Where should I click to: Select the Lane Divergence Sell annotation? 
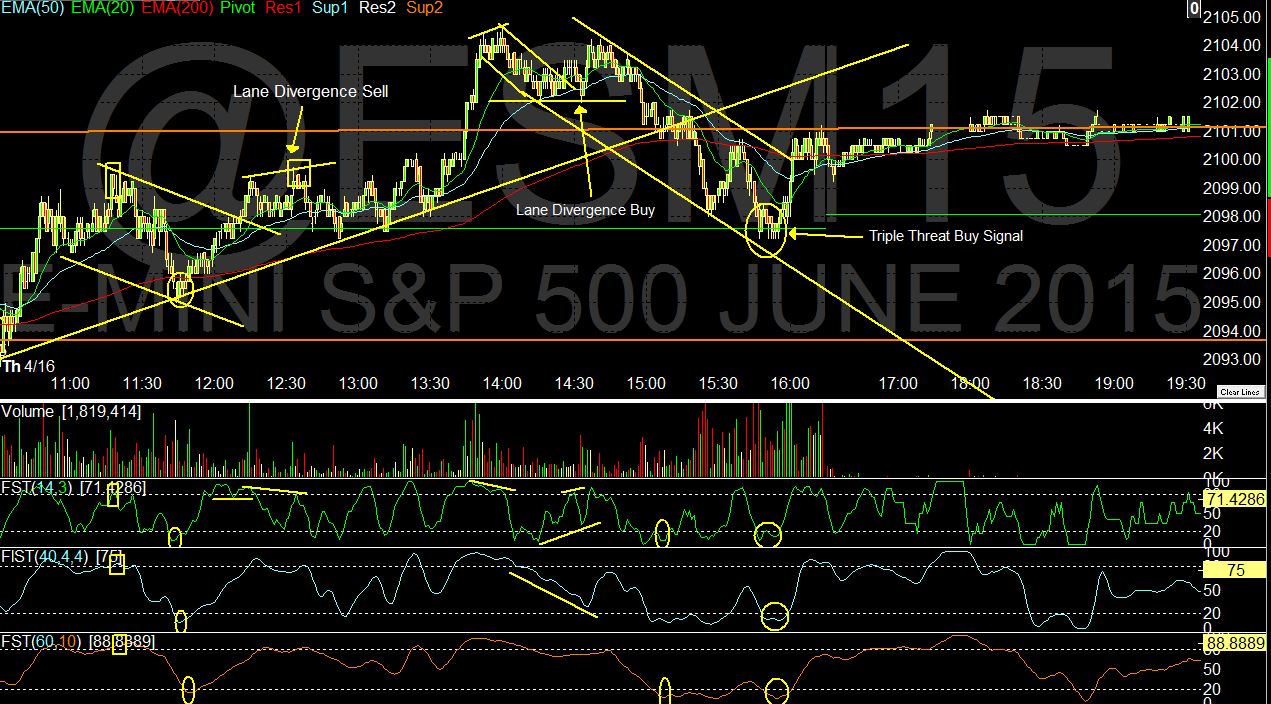click(310, 91)
